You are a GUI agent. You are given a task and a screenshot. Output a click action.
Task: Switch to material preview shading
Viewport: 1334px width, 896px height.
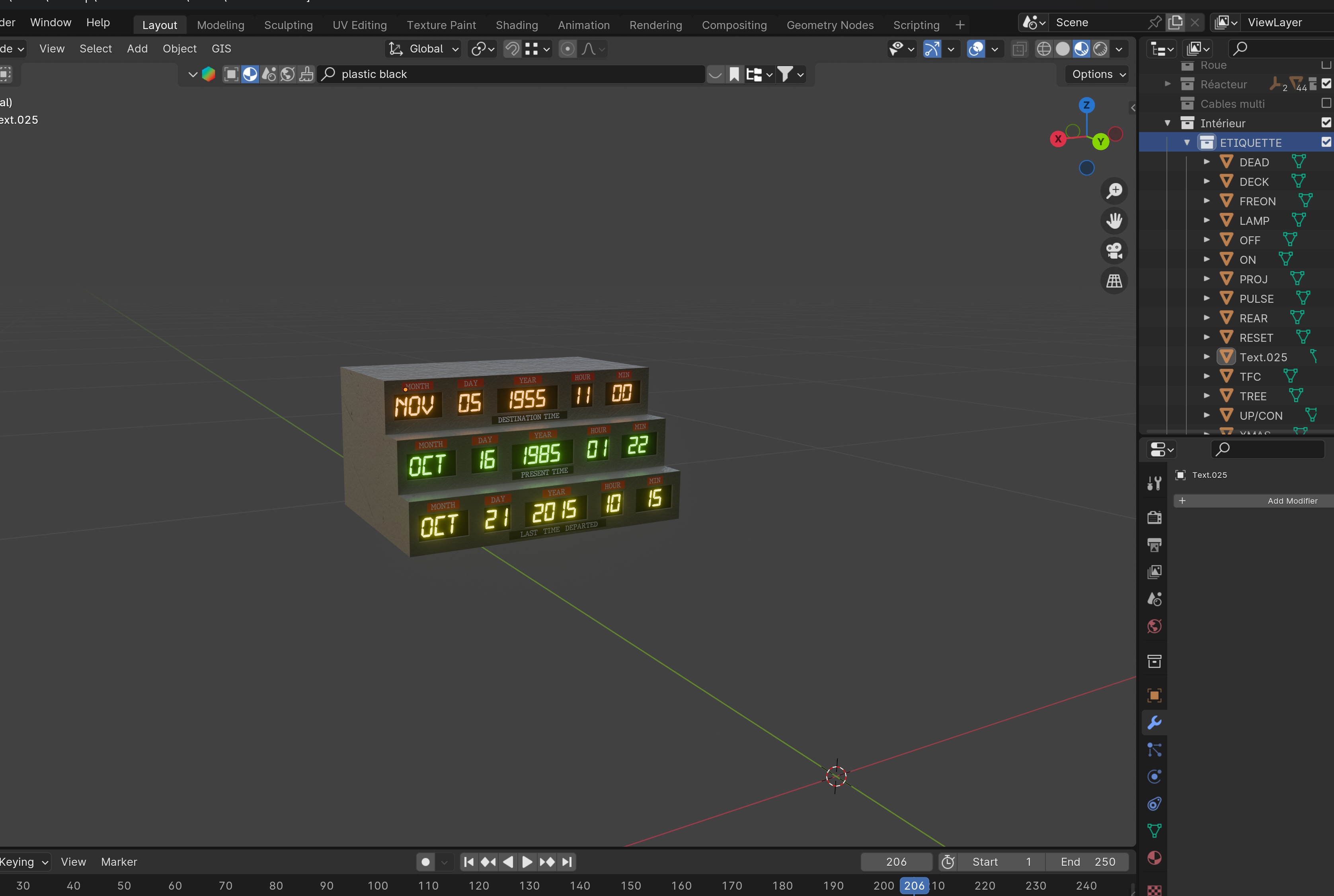pyautogui.click(x=1081, y=49)
